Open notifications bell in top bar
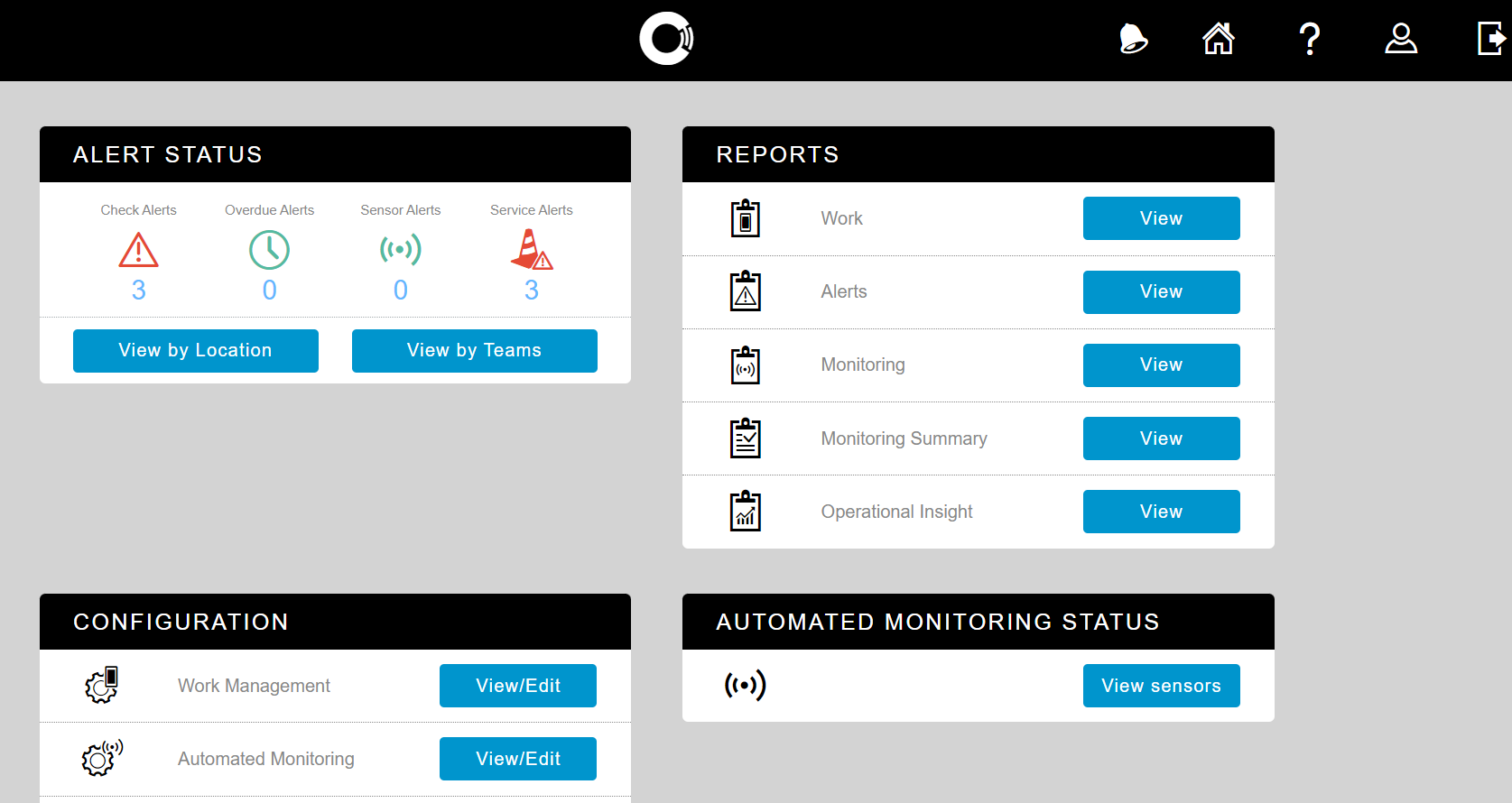The height and width of the screenshot is (803, 1512). (x=1133, y=39)
